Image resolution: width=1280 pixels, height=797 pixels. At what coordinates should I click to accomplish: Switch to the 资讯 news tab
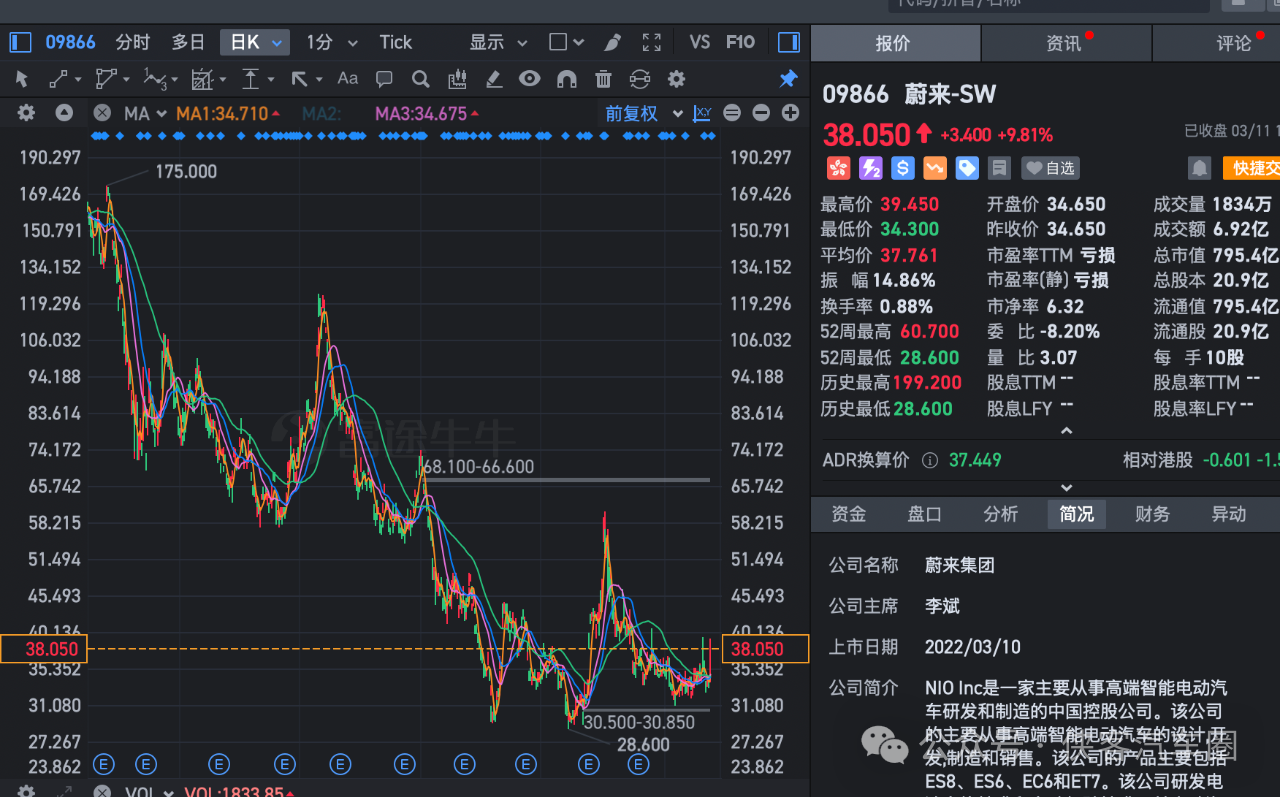pyautogui.click(x=1066, y=43)
